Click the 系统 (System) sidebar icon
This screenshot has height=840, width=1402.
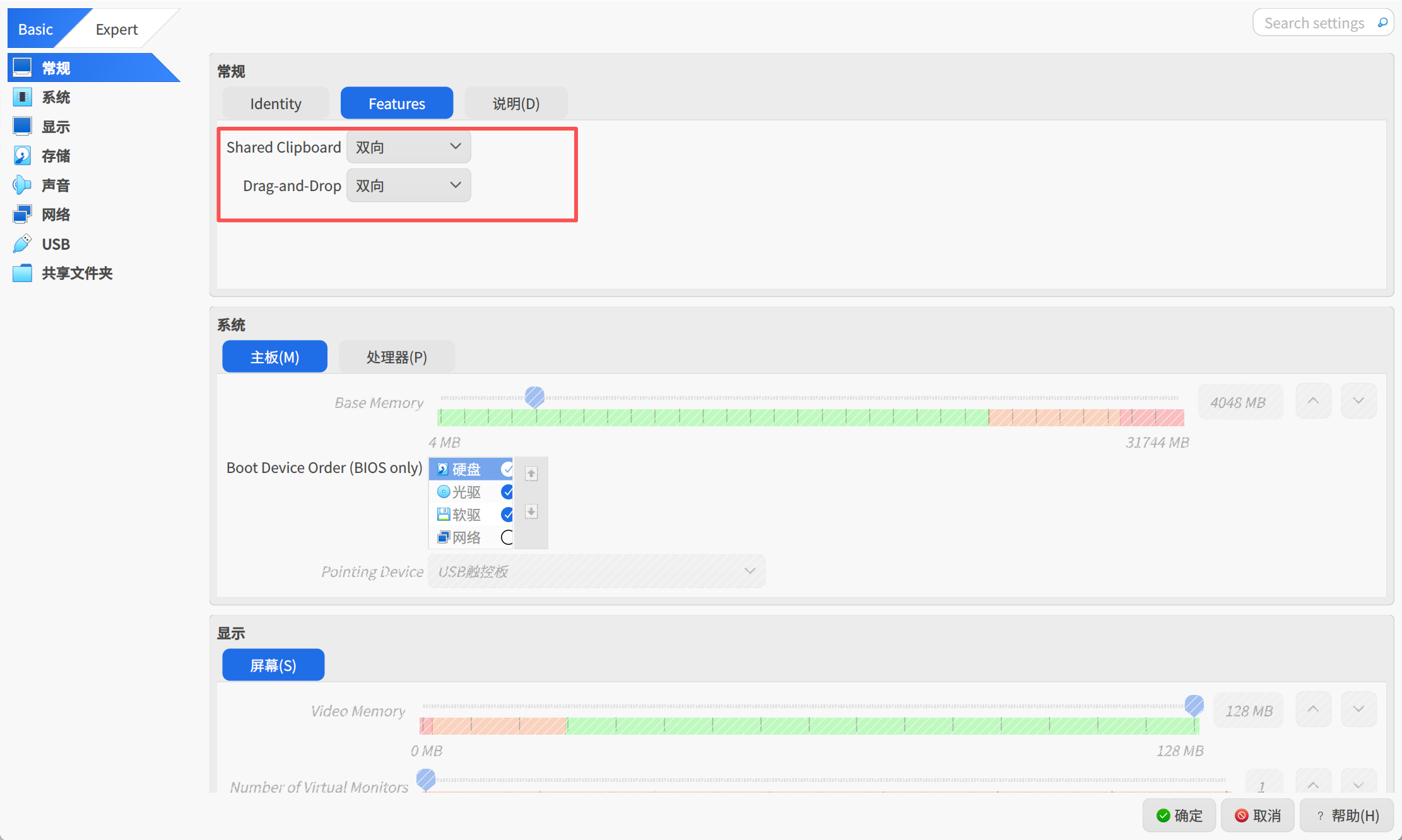[x=22, y=97]
